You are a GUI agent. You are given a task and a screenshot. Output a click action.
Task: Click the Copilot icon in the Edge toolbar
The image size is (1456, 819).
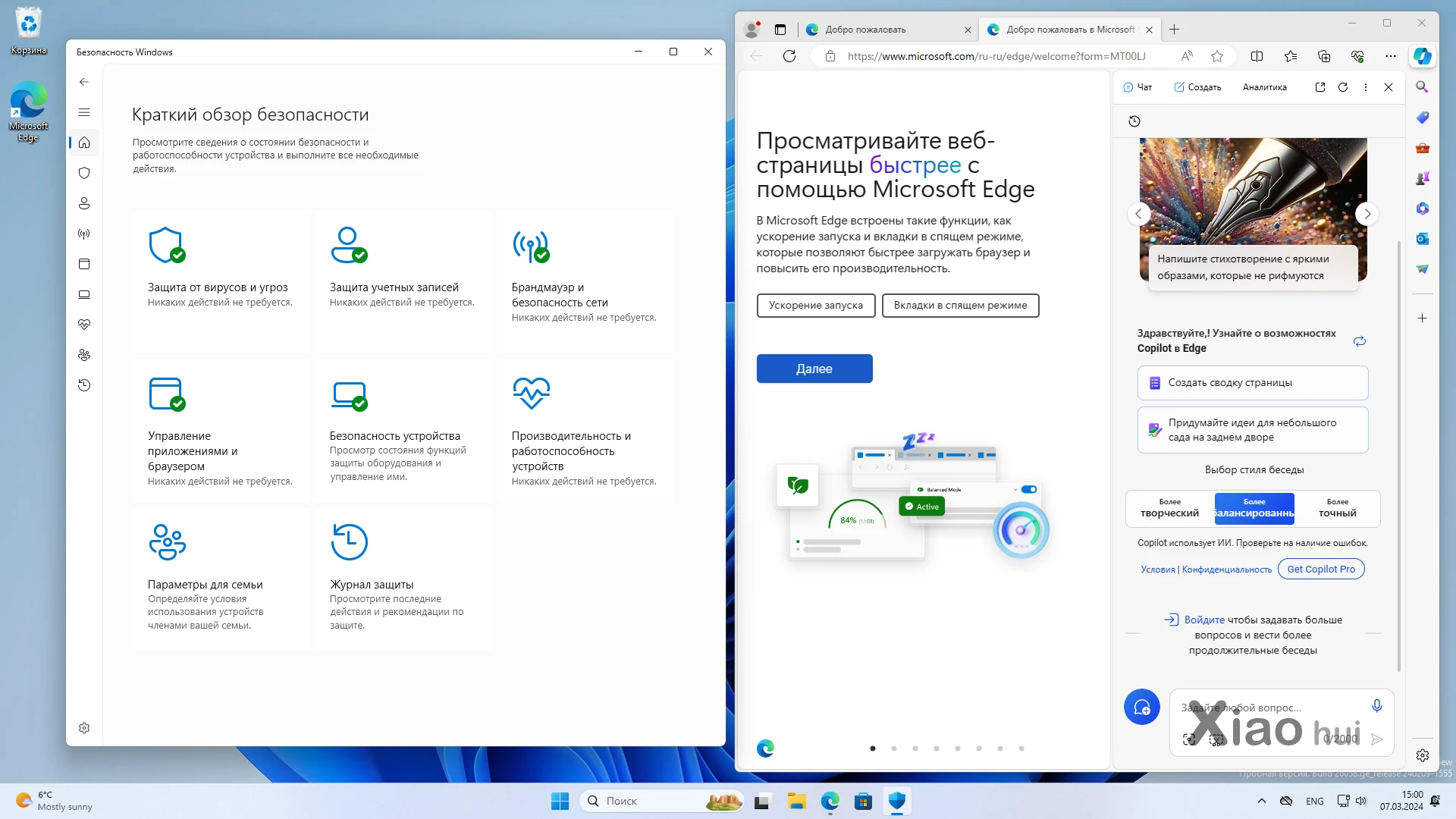(x=1422, y=56)
